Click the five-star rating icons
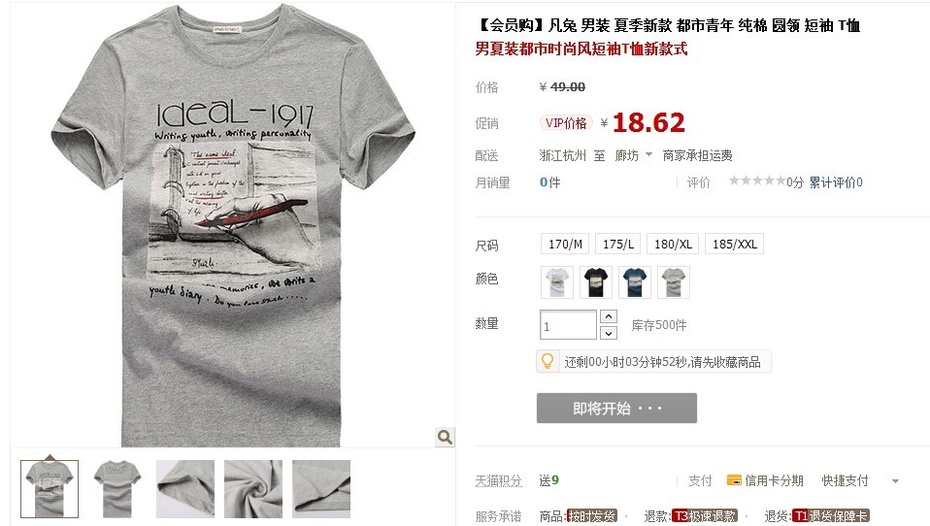 click(x=757, y=180)
